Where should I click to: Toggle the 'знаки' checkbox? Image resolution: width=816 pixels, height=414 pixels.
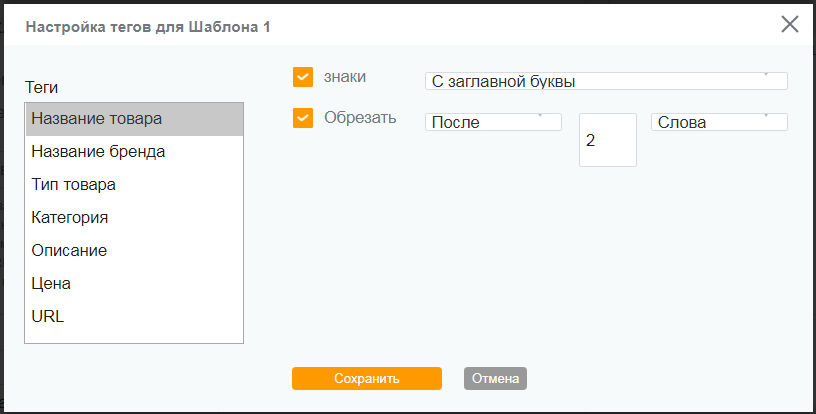(304, 78)
